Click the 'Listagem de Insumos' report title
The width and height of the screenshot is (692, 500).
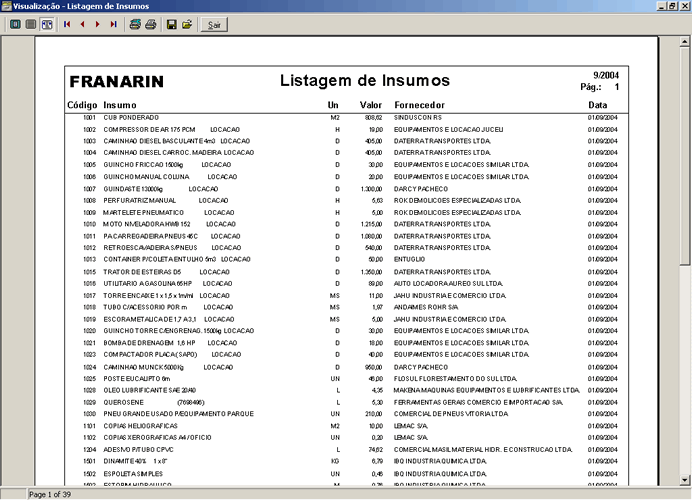tap(365, 80)
